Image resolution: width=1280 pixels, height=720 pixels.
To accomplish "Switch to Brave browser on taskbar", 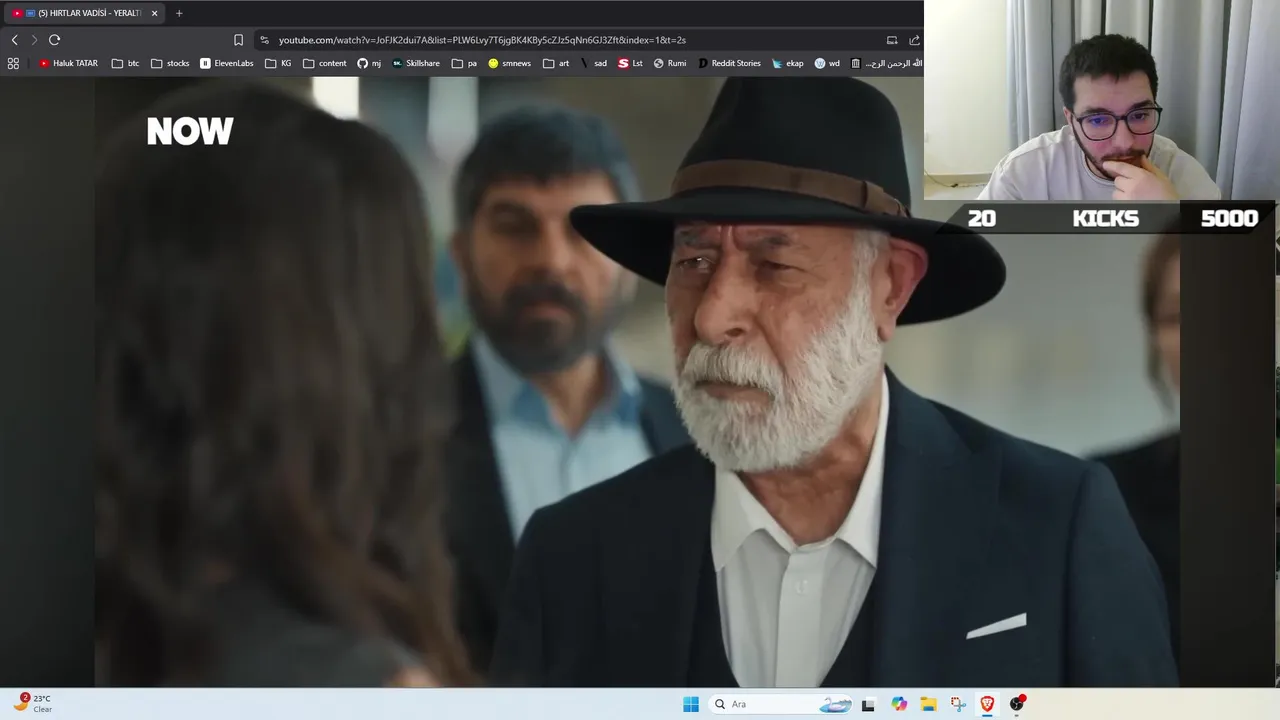I will [987, 704].
